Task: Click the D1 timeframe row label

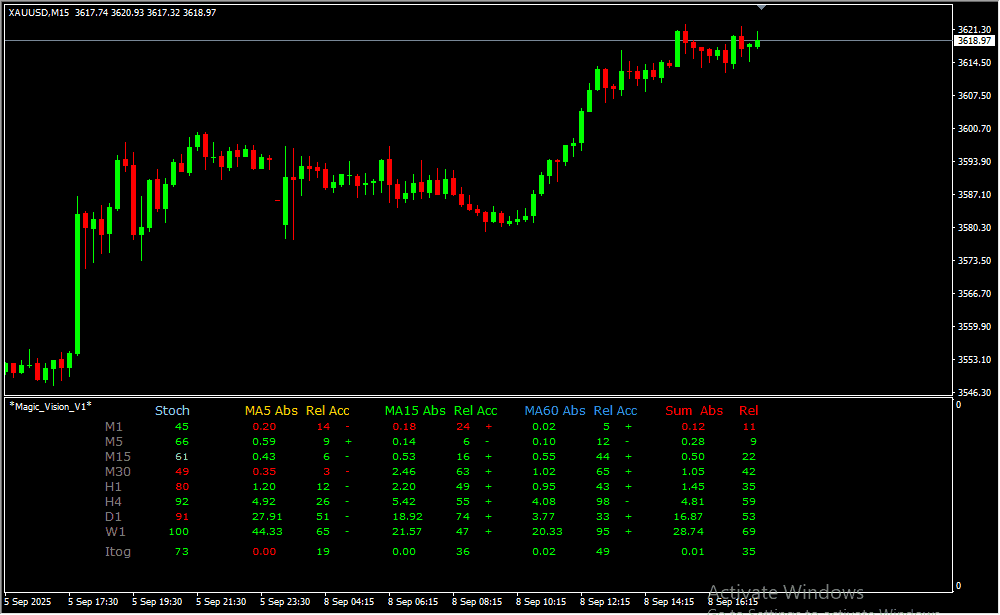Action: click(115, 517)
